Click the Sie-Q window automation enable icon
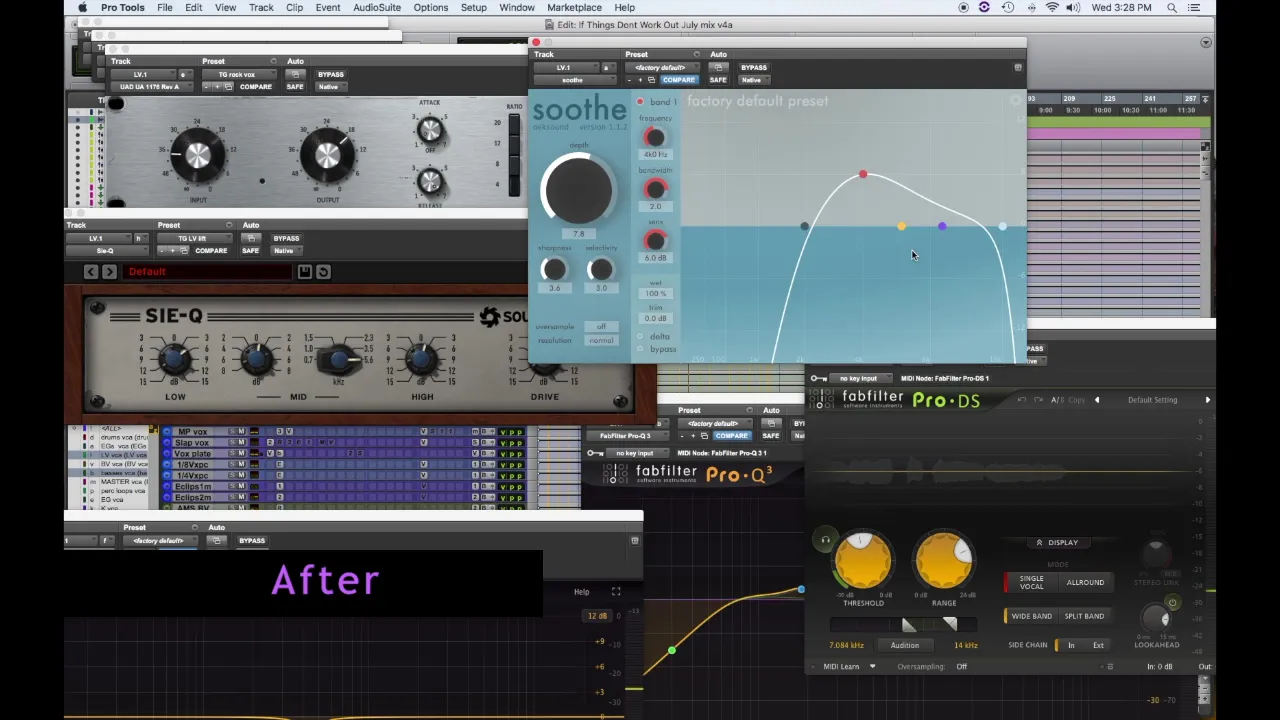This screenshot has height=720, width=1280. click(x=251, y=238)
